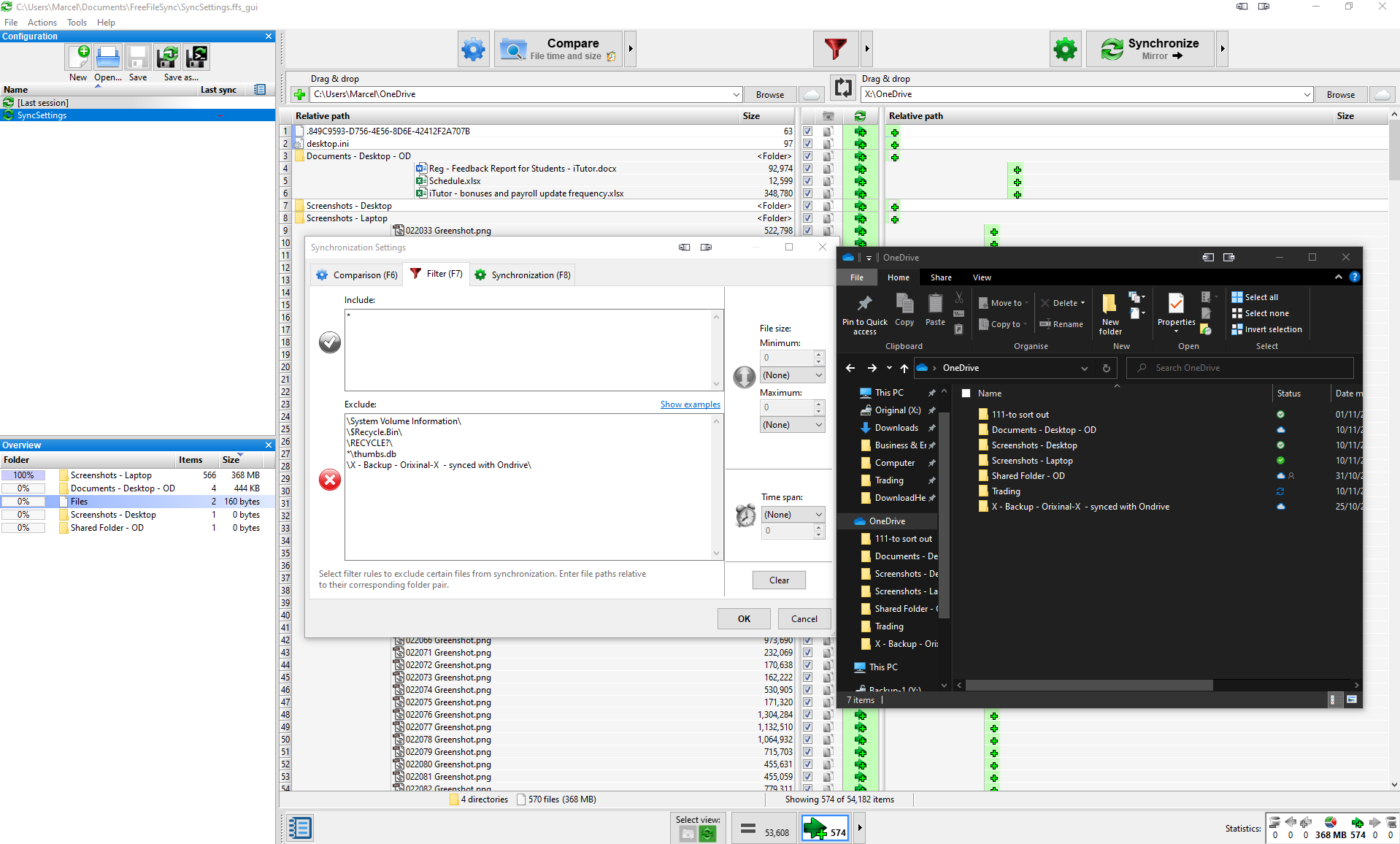1400x844 pixels.
Task: Click exclude list scrollbar down arrow
Action: coord(716,553)
